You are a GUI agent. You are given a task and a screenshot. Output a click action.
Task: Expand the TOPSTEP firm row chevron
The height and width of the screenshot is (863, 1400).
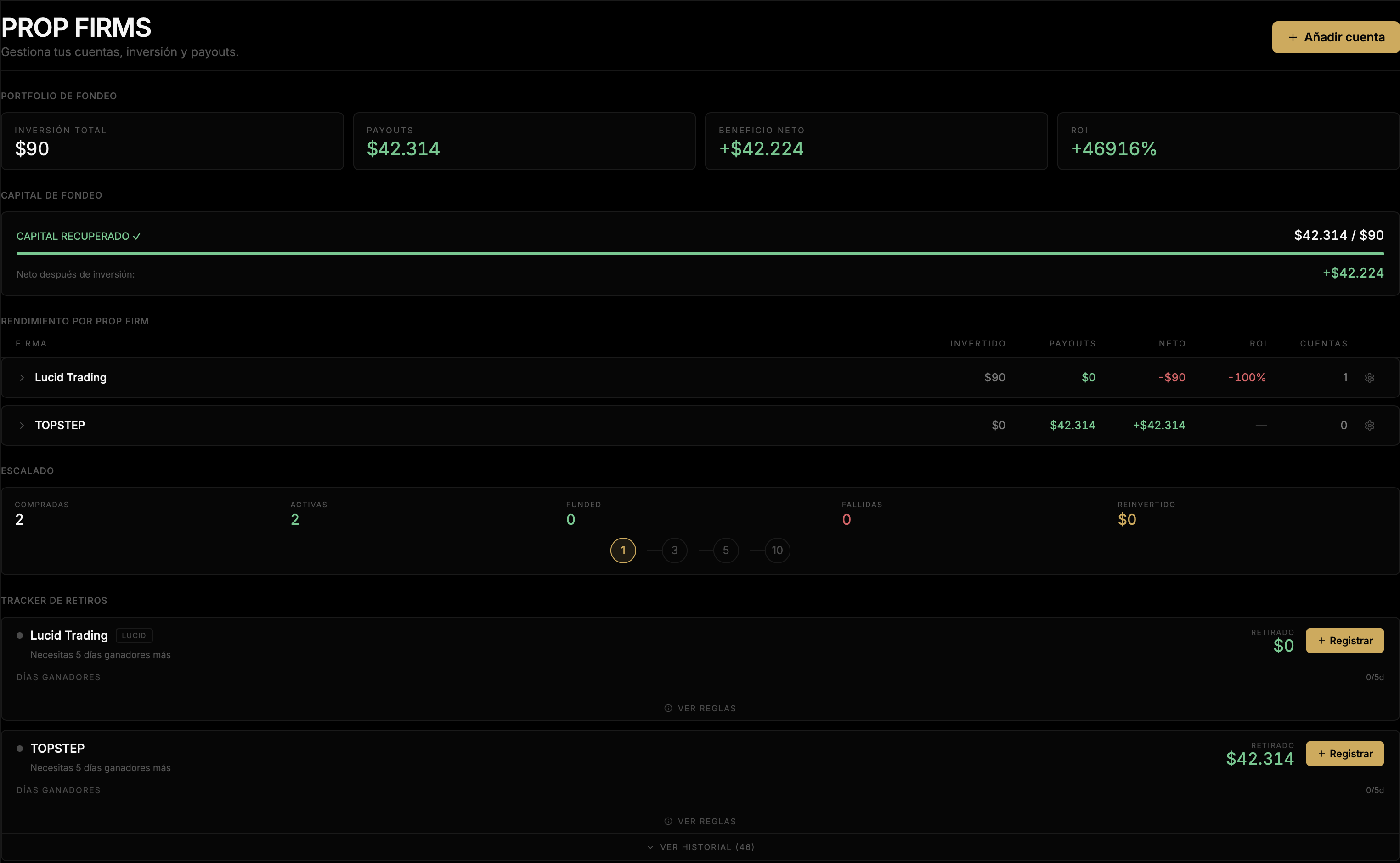pos(22,426)
